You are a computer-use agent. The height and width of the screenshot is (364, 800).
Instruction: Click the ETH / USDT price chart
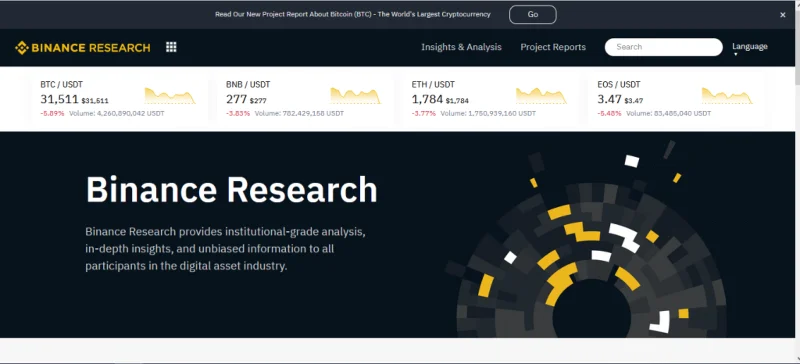(541, 96)
